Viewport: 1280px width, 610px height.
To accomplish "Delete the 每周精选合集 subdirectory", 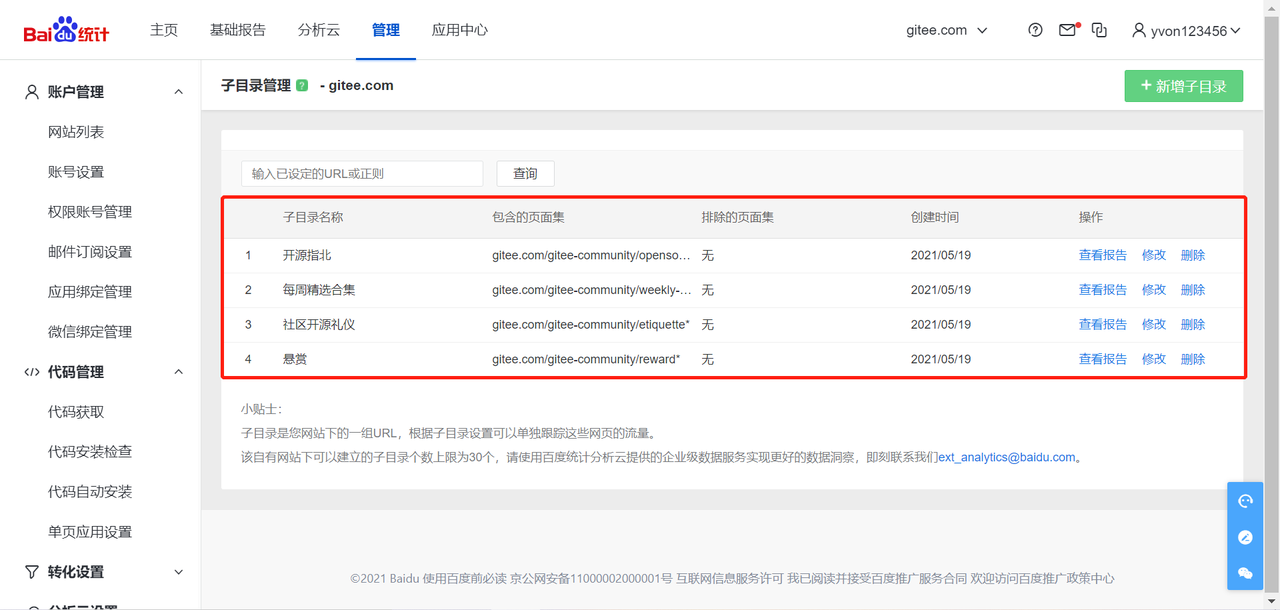I will pos(1193,290).
